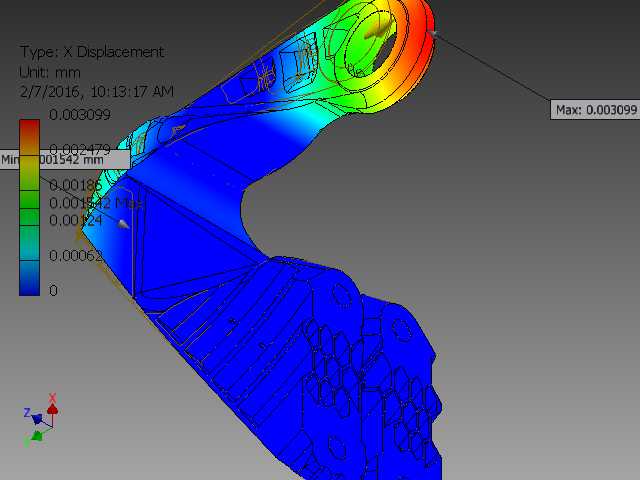Click the dark blue band of color bar

click(29, 278)
